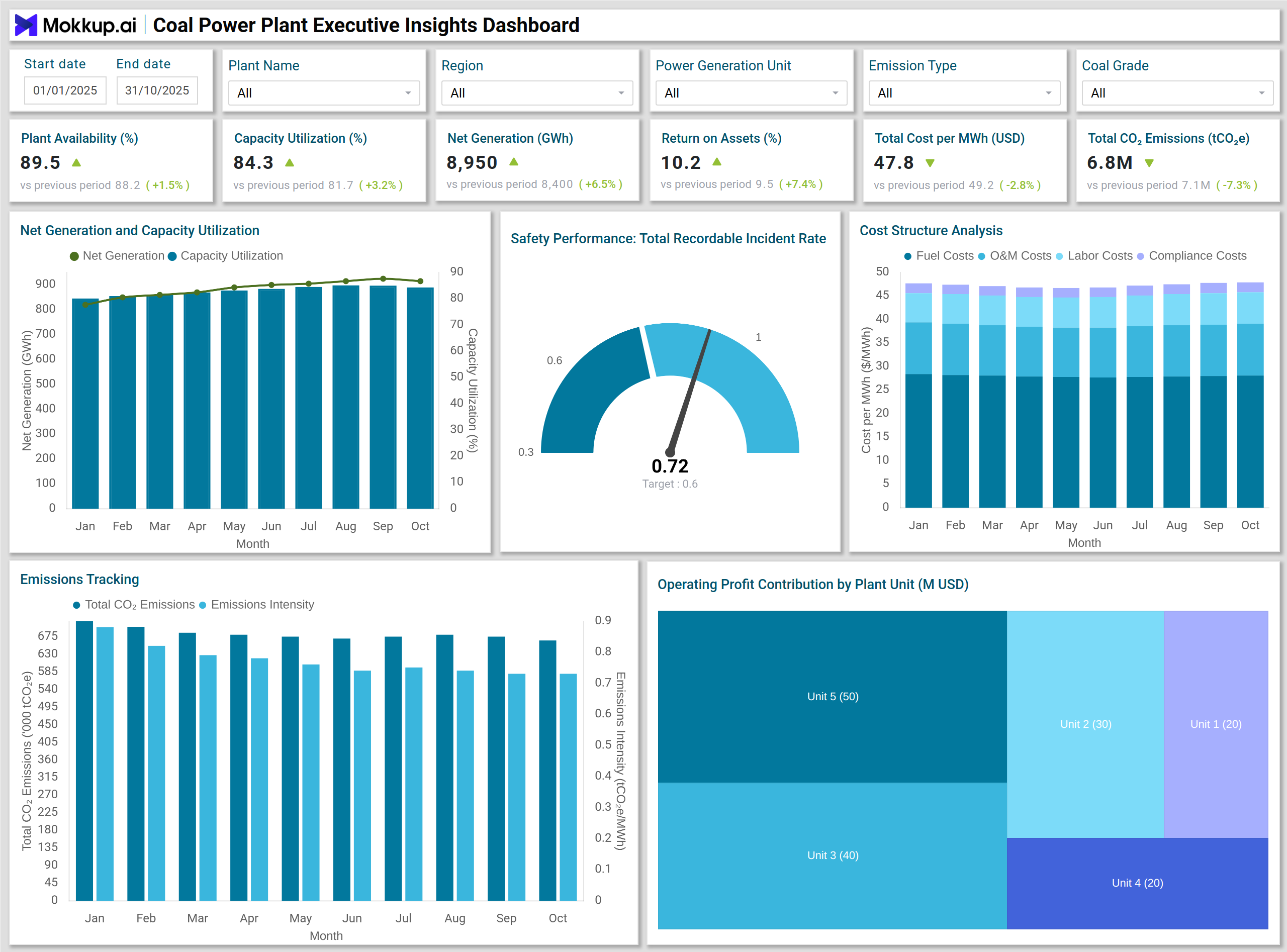Viewport: 1287px width, 952px height.
Task: Click Return on Assets value 10.2
Action: pos(681,162)
